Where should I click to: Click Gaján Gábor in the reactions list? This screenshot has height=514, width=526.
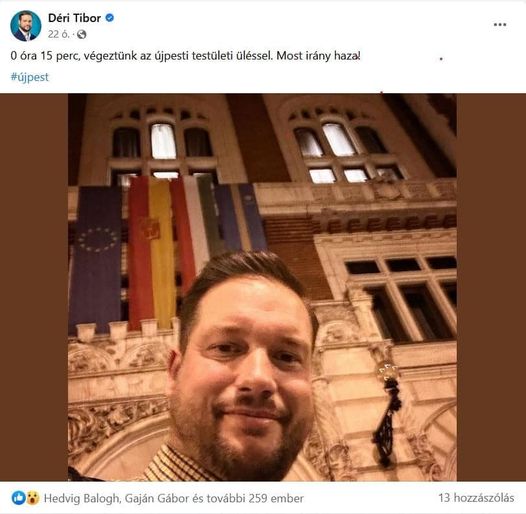tap(157, 498)
